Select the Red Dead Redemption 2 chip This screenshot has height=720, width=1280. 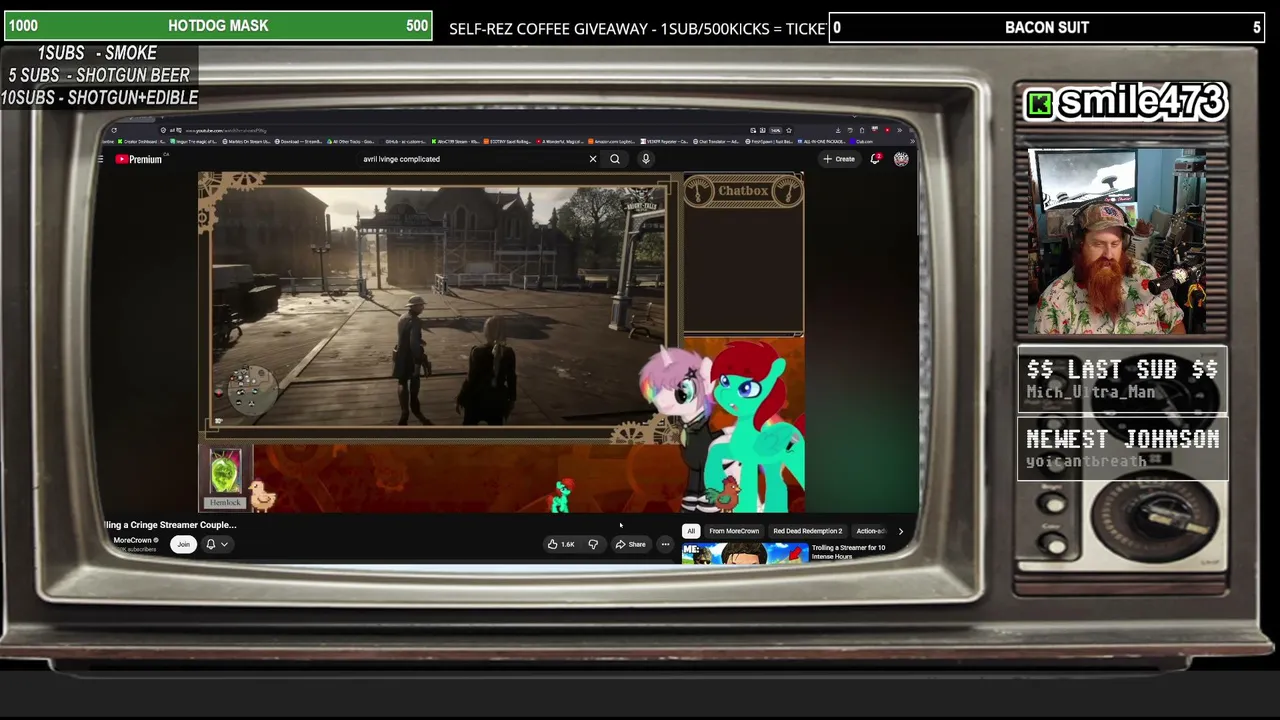pos(807,531)
